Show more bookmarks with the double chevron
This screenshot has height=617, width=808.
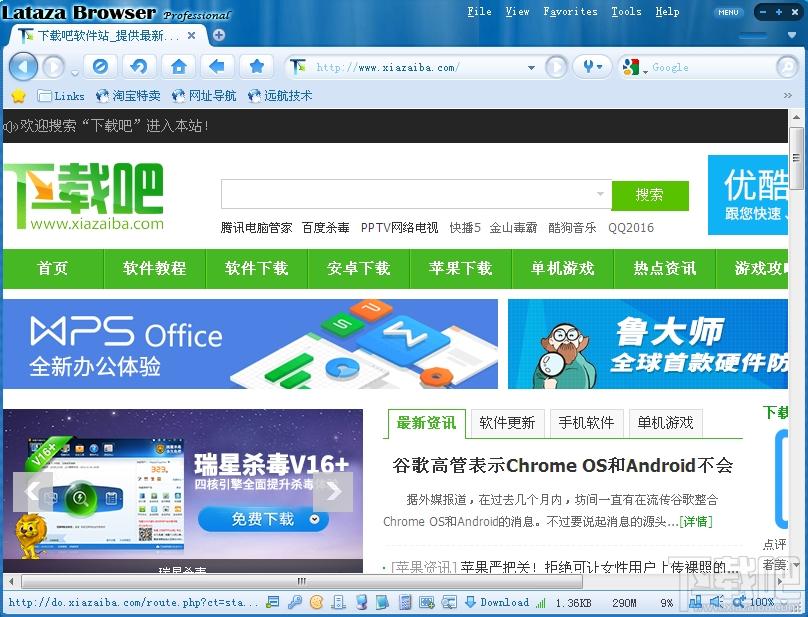tap(787, 95)
